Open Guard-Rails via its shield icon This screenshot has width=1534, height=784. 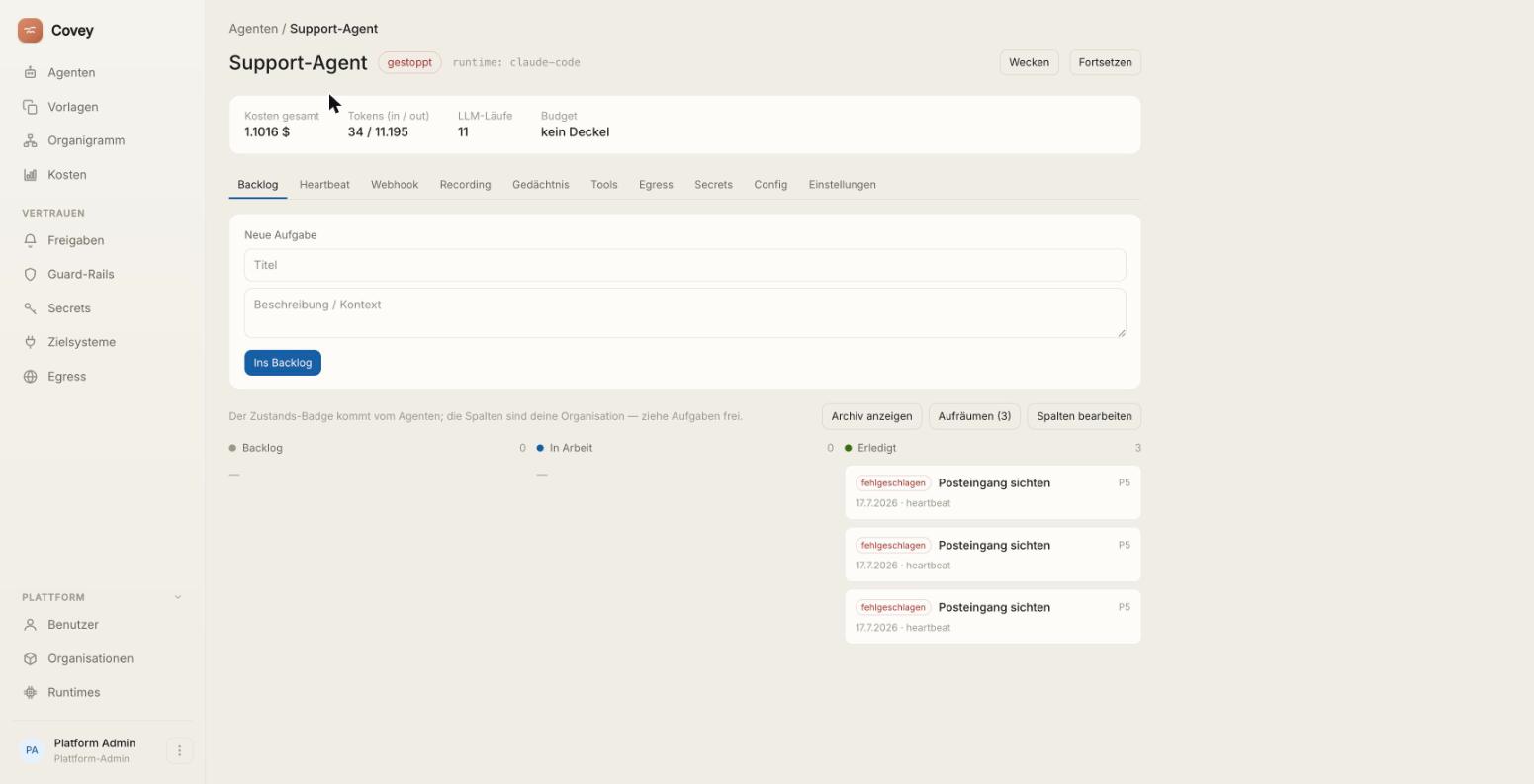click(x=30, y=274)
